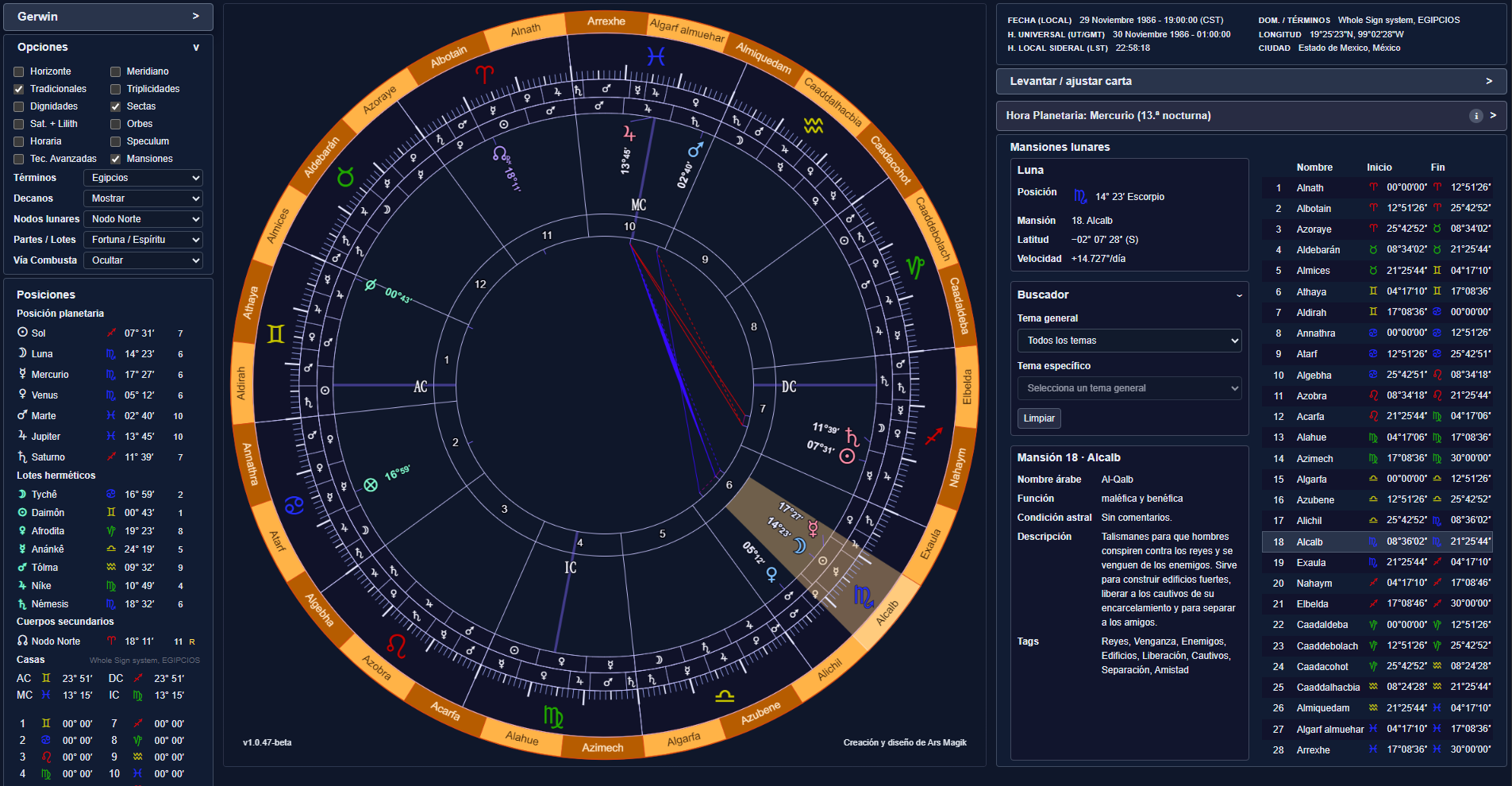Click the chevron on the Hora Planetaria bar

click(1494, 115)
